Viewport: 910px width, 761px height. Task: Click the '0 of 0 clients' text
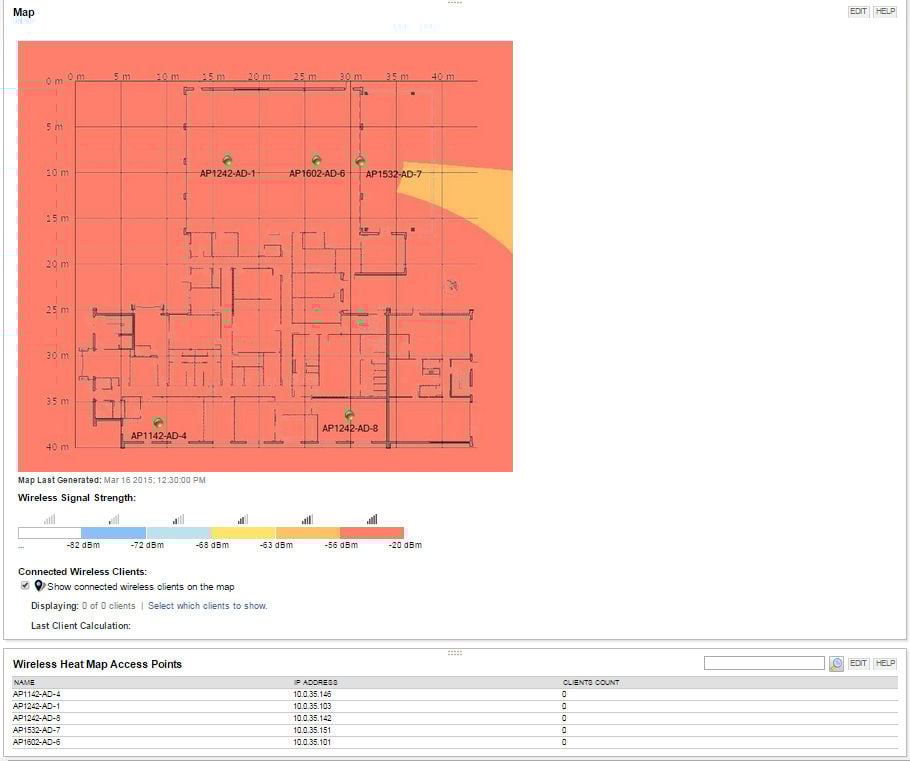[109, 605]
